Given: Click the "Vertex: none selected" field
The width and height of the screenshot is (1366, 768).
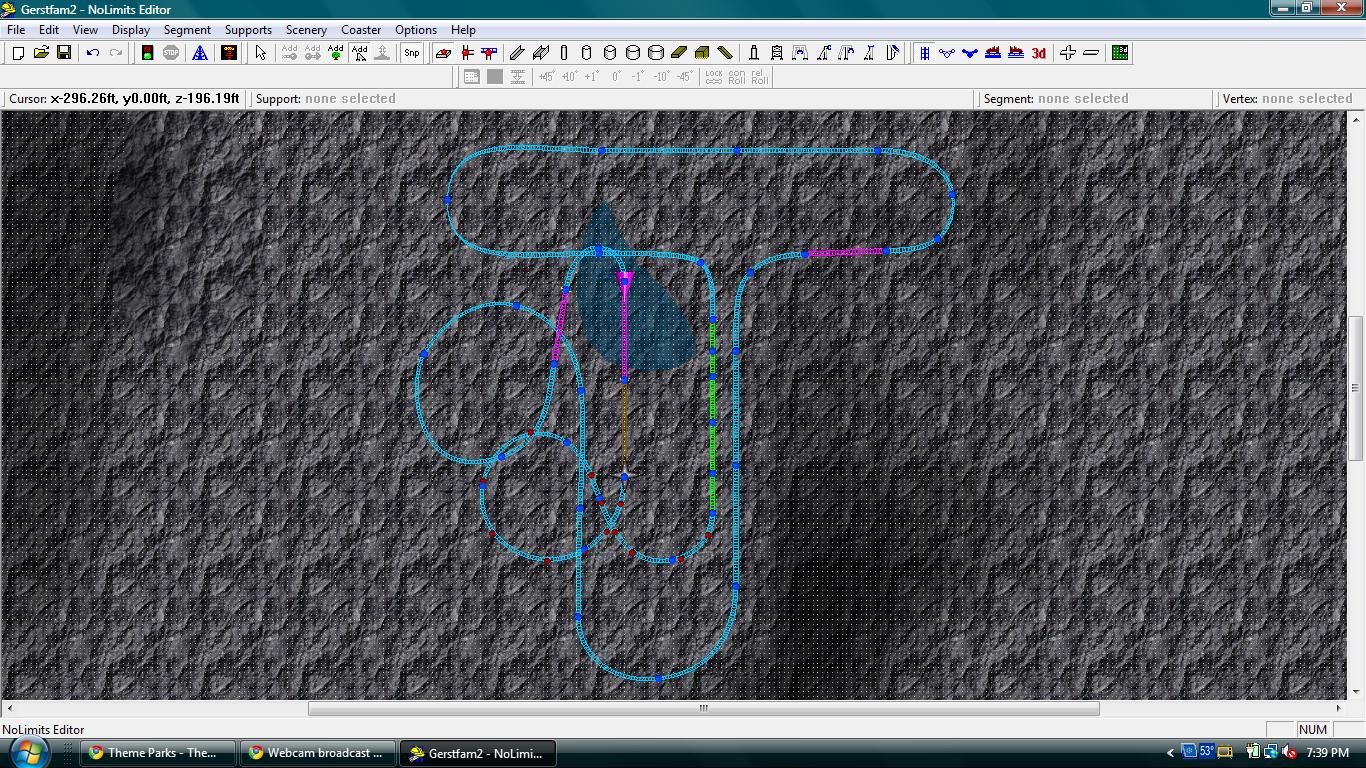Looking at the screenshot, I should pyautogui.click(x=1288, y=99).
